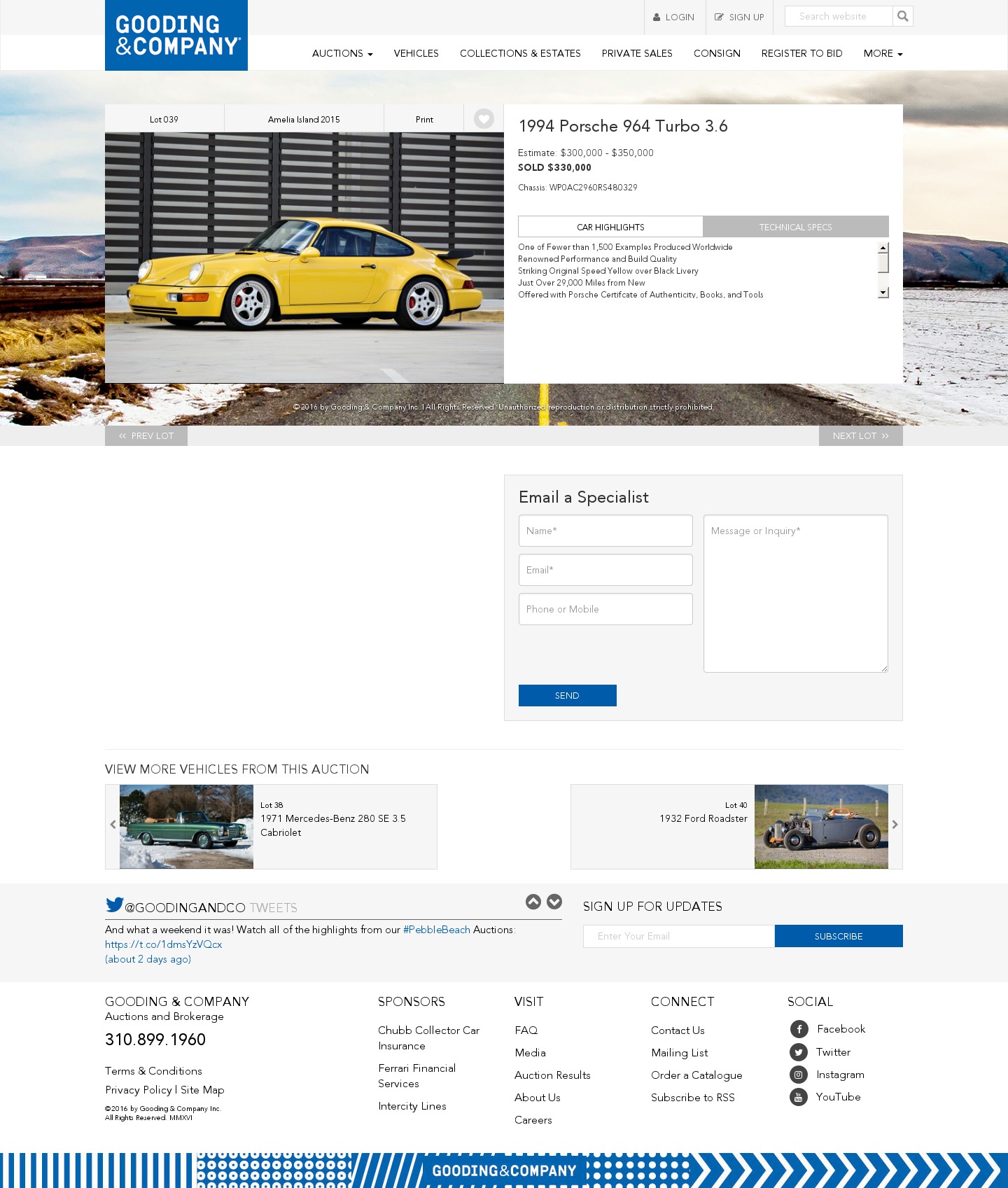Focus the Email field in specialist form
Screen dimensions: 1008x1188
[x=605, y=570]
